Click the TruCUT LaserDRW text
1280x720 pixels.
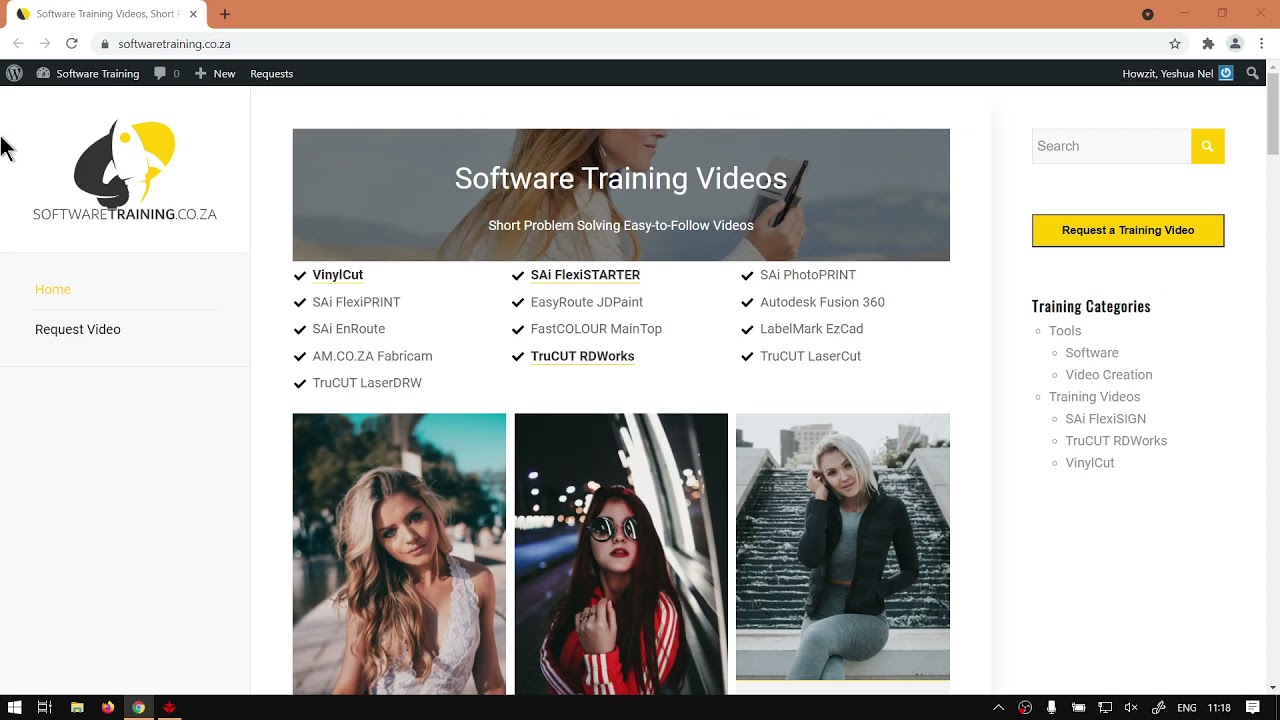tap(367, 383)
